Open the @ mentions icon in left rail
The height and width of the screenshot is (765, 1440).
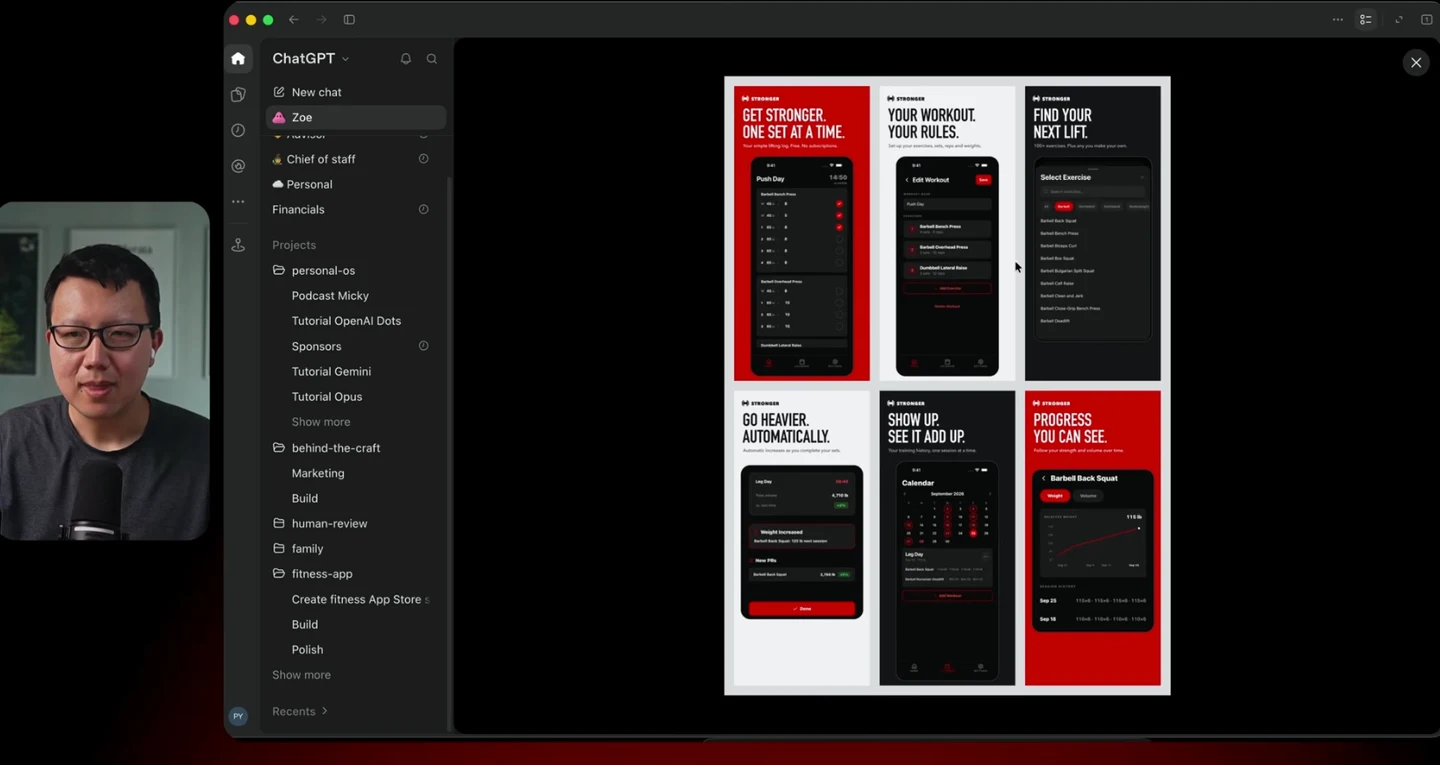click(238, 166)
